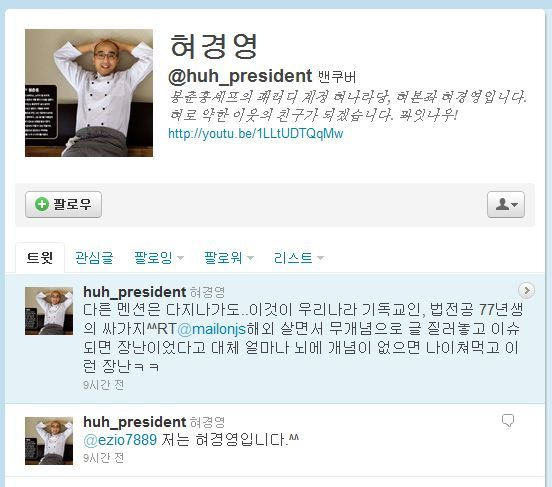Select the 트윗 tab

[x=40, y=257]
